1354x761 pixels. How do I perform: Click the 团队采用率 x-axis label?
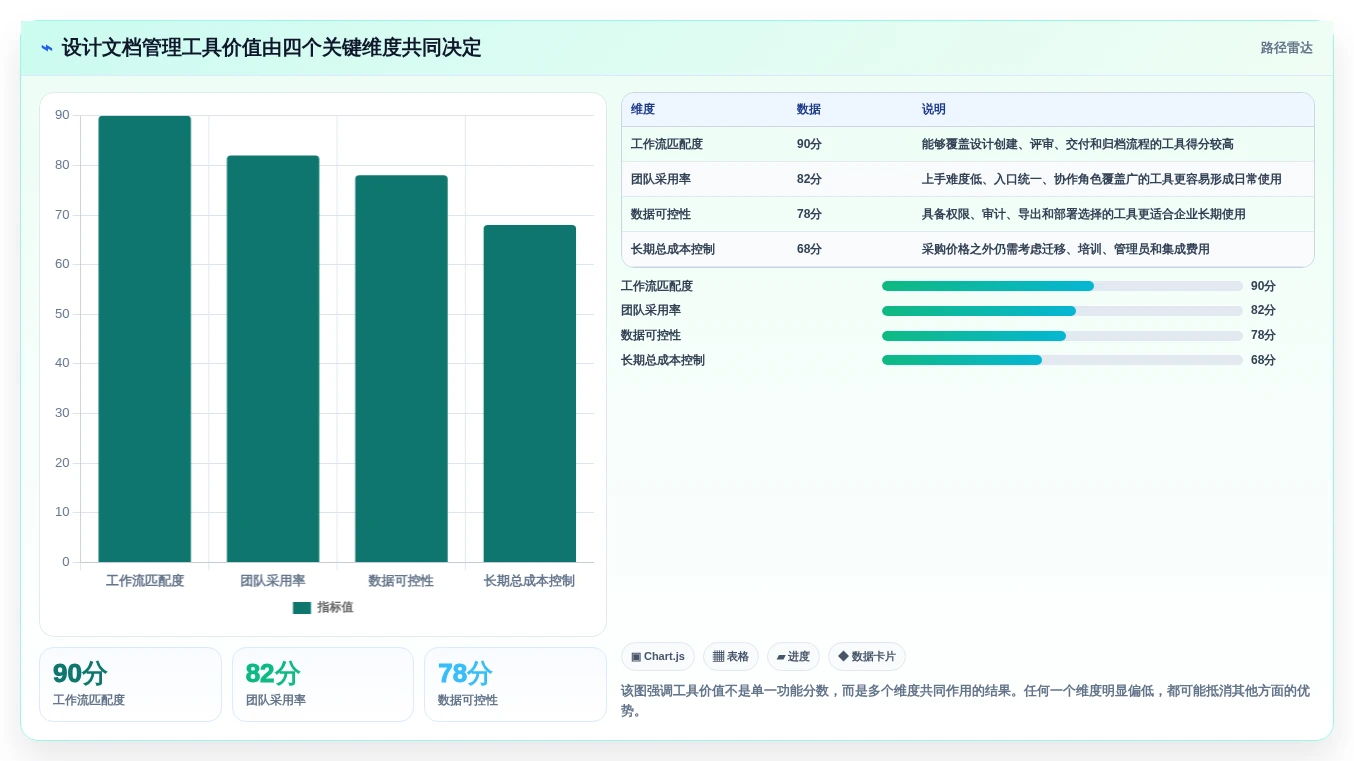coord(273,581)
